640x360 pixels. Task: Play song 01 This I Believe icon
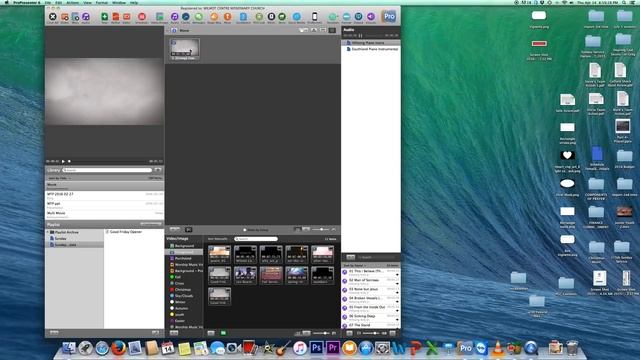coord(345,272)
